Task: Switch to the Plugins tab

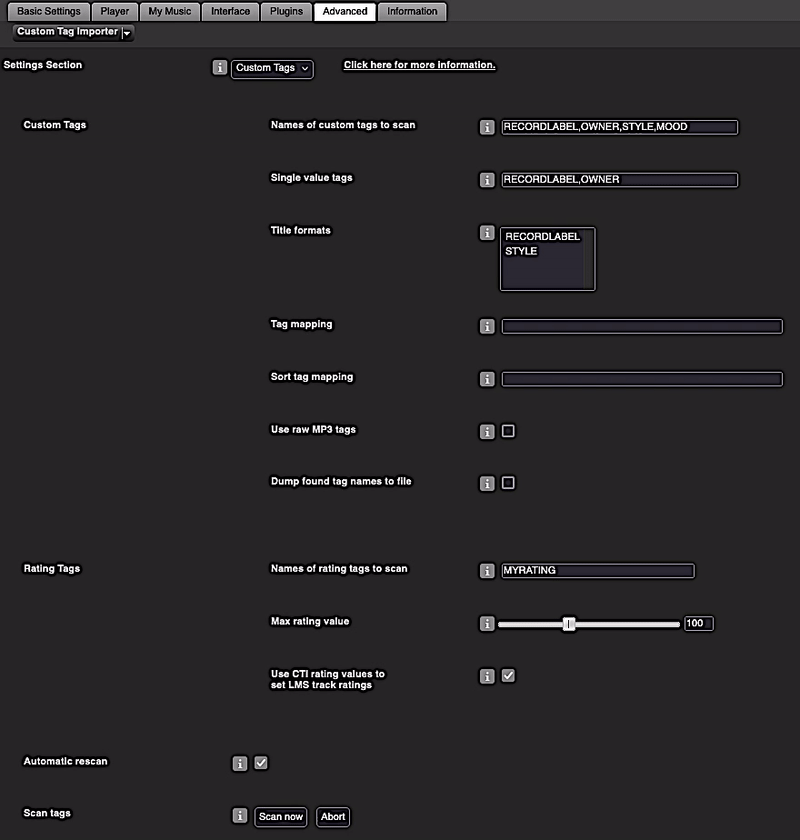Action: (x=286, y=11)
